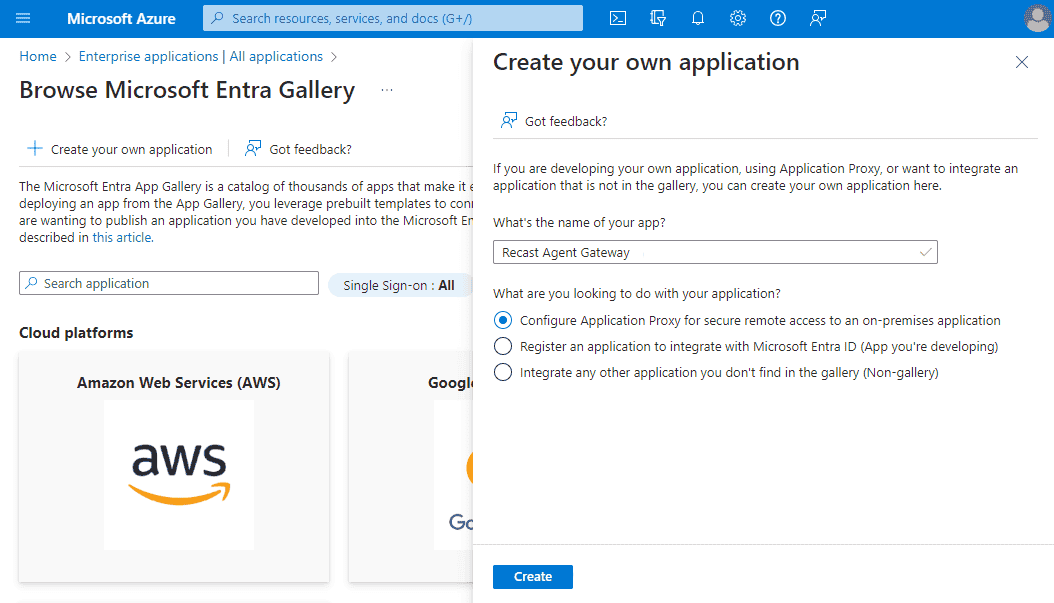Image resolution: width=1054 pixels, height=603 pixels.
Task: Open the user account avatar
Action: (1037, 18)
